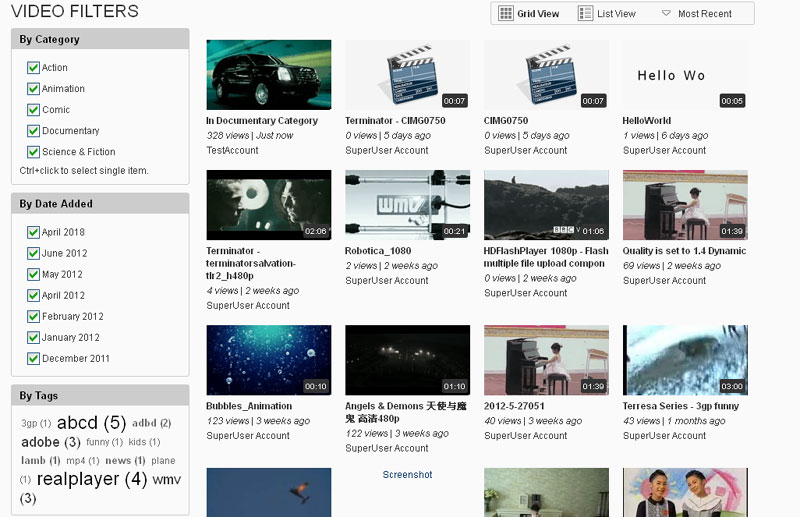Screen dimensions: 800x517
Task: Play the Bubbles_Animation video thumbnail
Action: (268, 360)
